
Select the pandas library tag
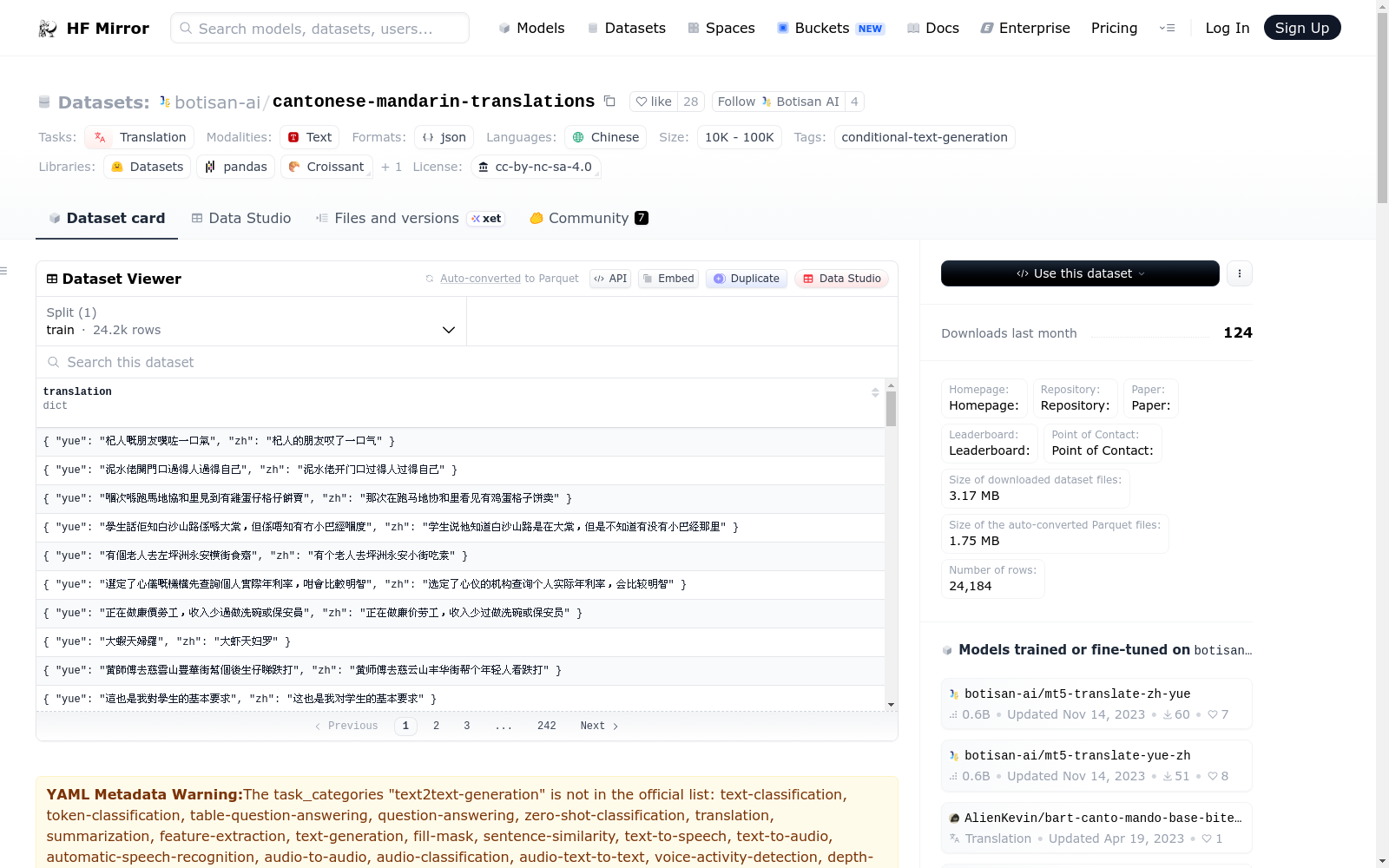tap(236, 167)
